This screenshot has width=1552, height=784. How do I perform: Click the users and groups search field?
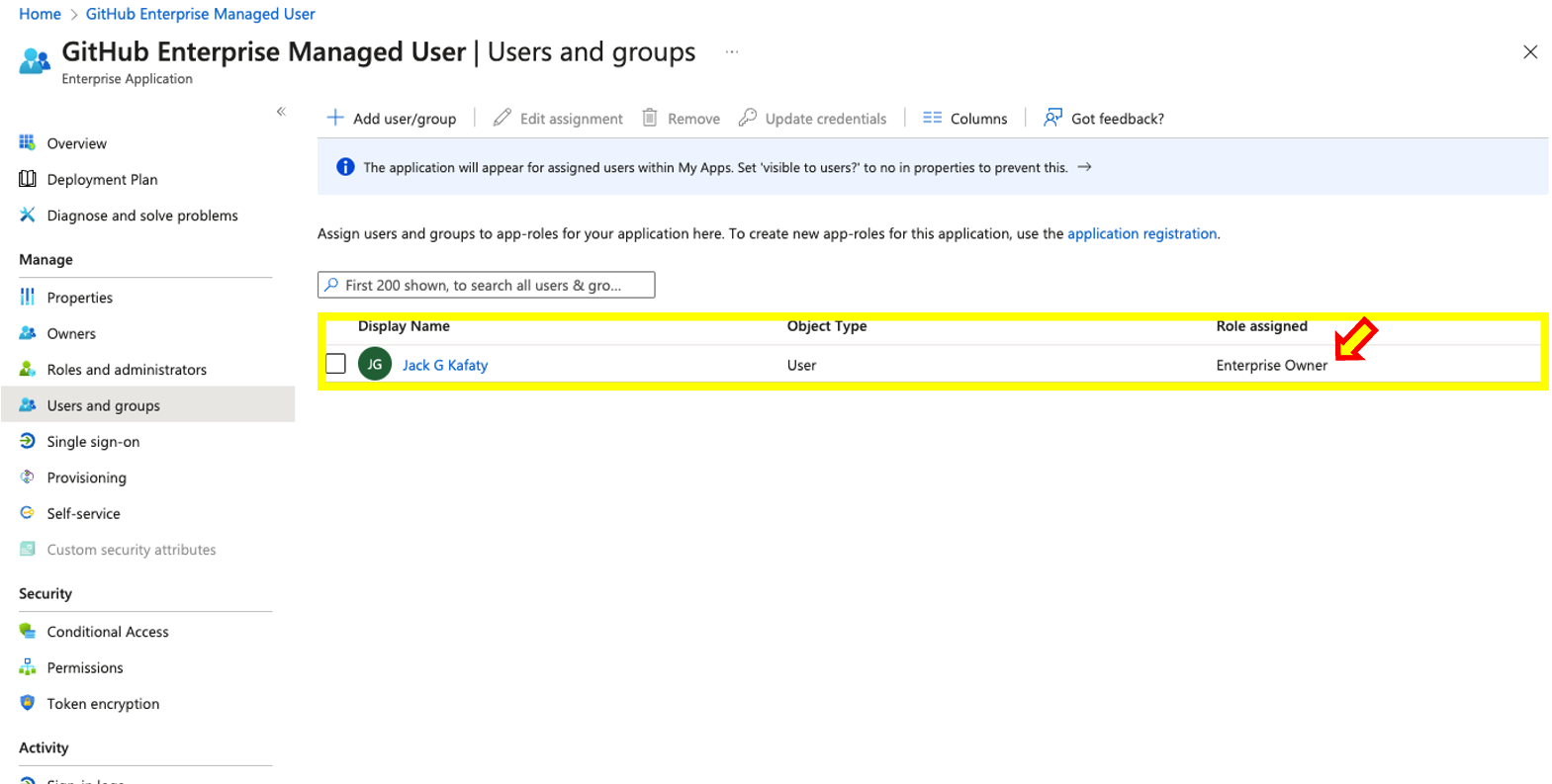[486, 285]
